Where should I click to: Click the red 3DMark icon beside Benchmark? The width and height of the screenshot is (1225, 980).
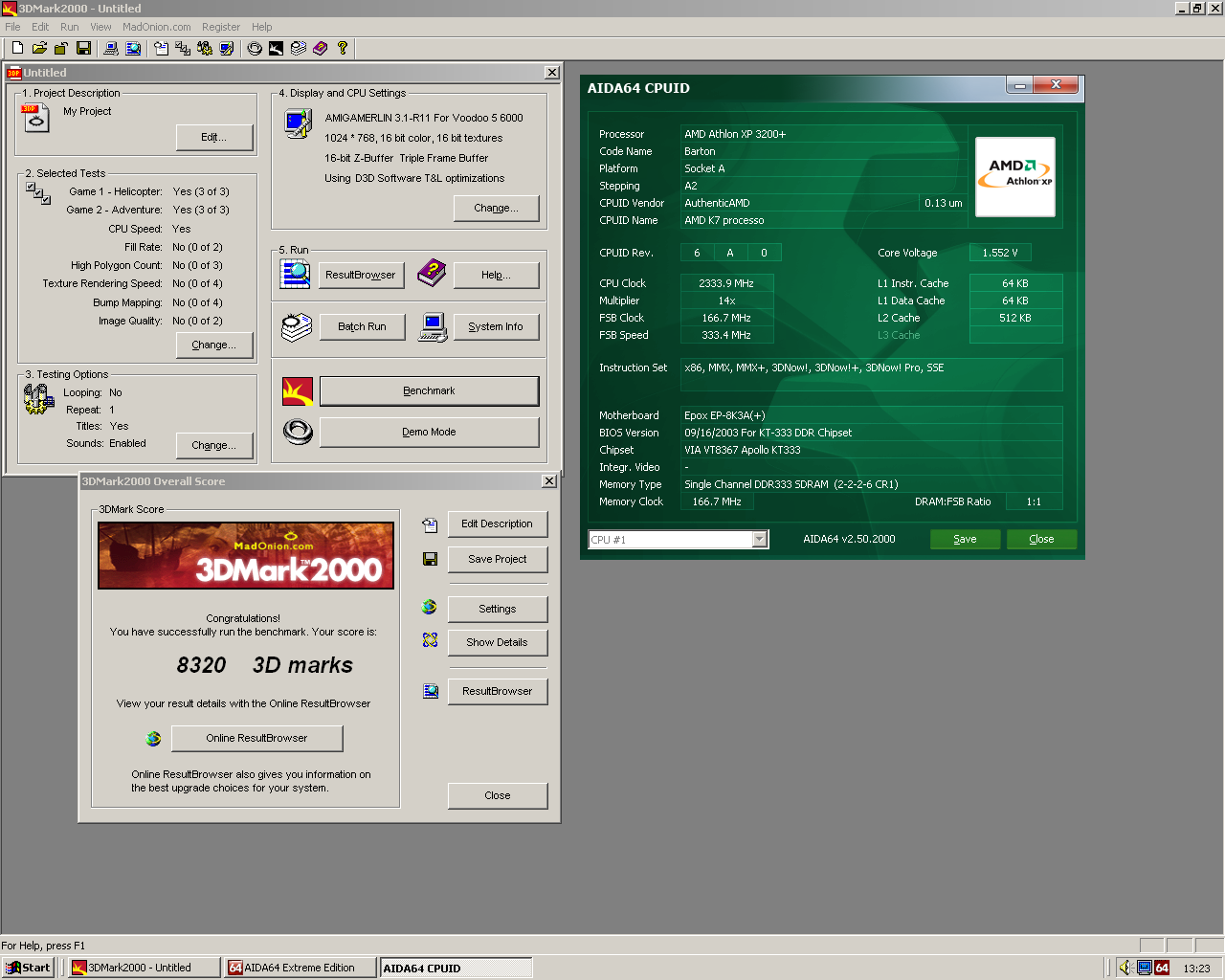[298, 391]
